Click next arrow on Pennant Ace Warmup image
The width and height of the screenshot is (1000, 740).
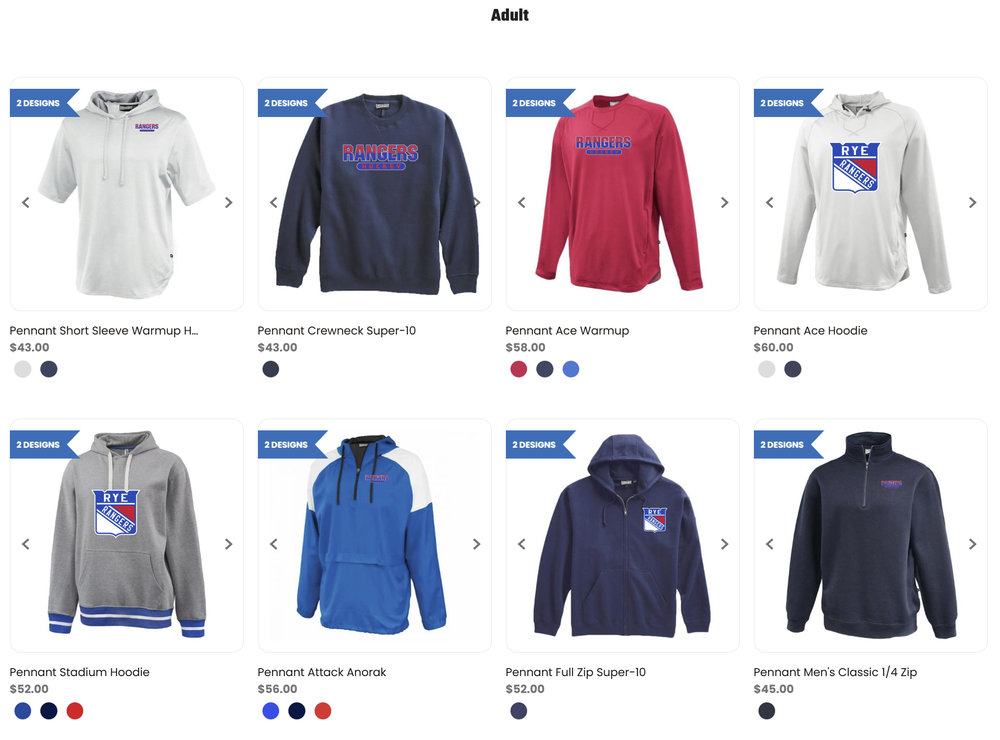[724, 203]
